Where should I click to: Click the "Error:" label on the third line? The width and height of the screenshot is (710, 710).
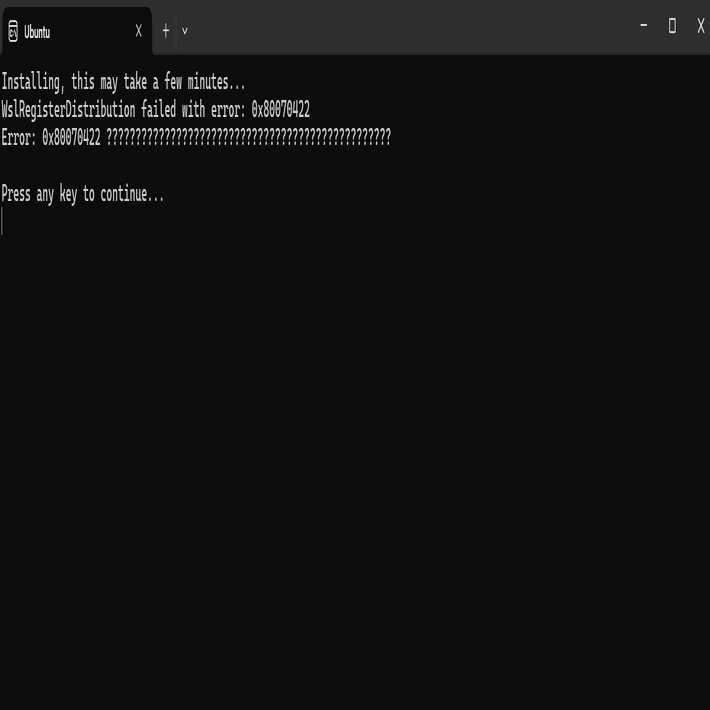19,138
